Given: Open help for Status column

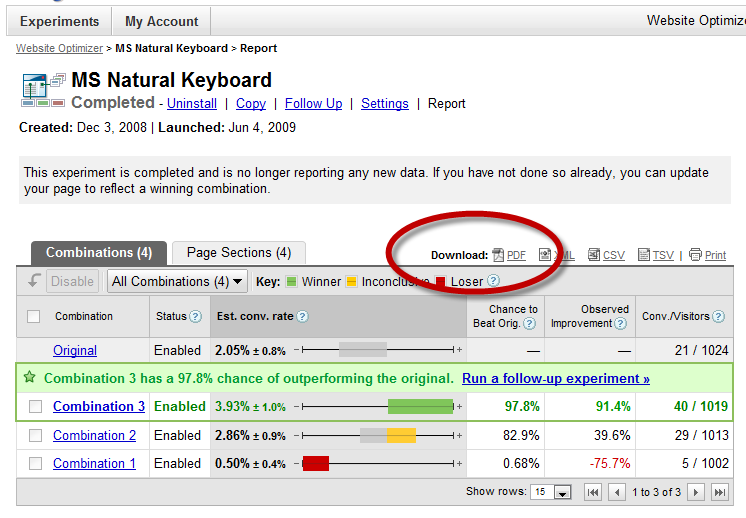Looking at the screenshot, I should tap(195, 316).
